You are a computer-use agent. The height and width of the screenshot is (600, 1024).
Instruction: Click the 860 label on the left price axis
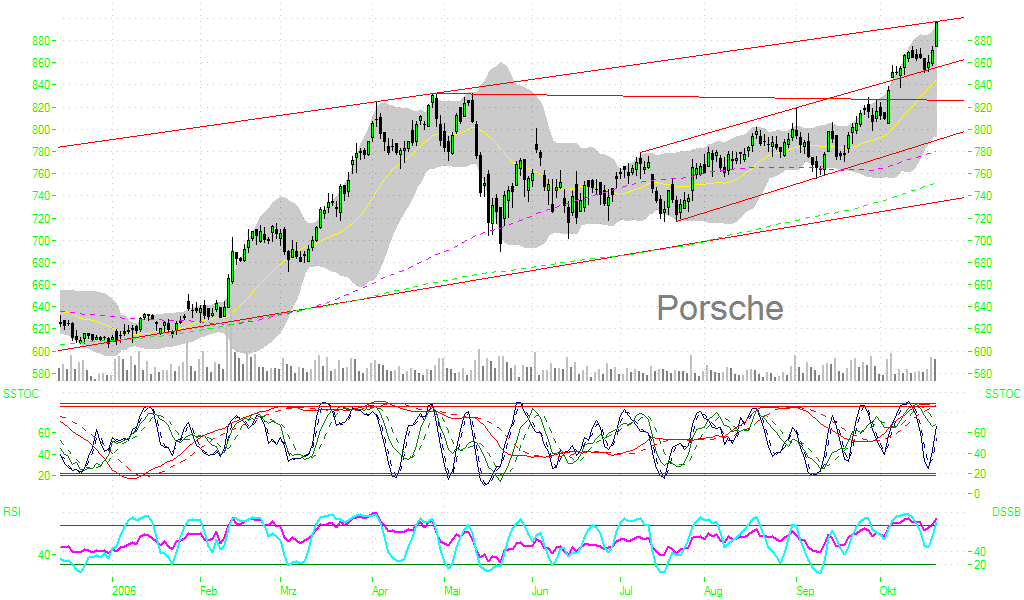(40, 63)
